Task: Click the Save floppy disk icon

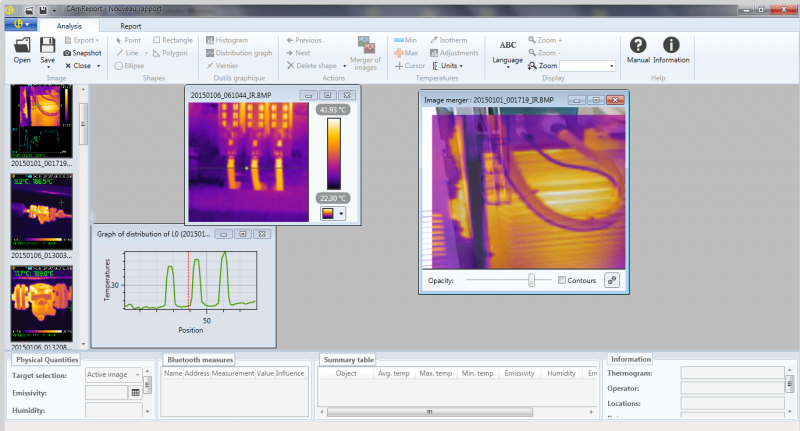Action: (47, 45)
